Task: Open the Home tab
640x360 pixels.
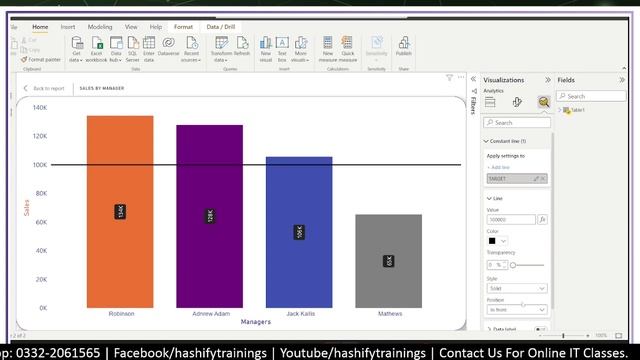Action: (x=40, y=27)
